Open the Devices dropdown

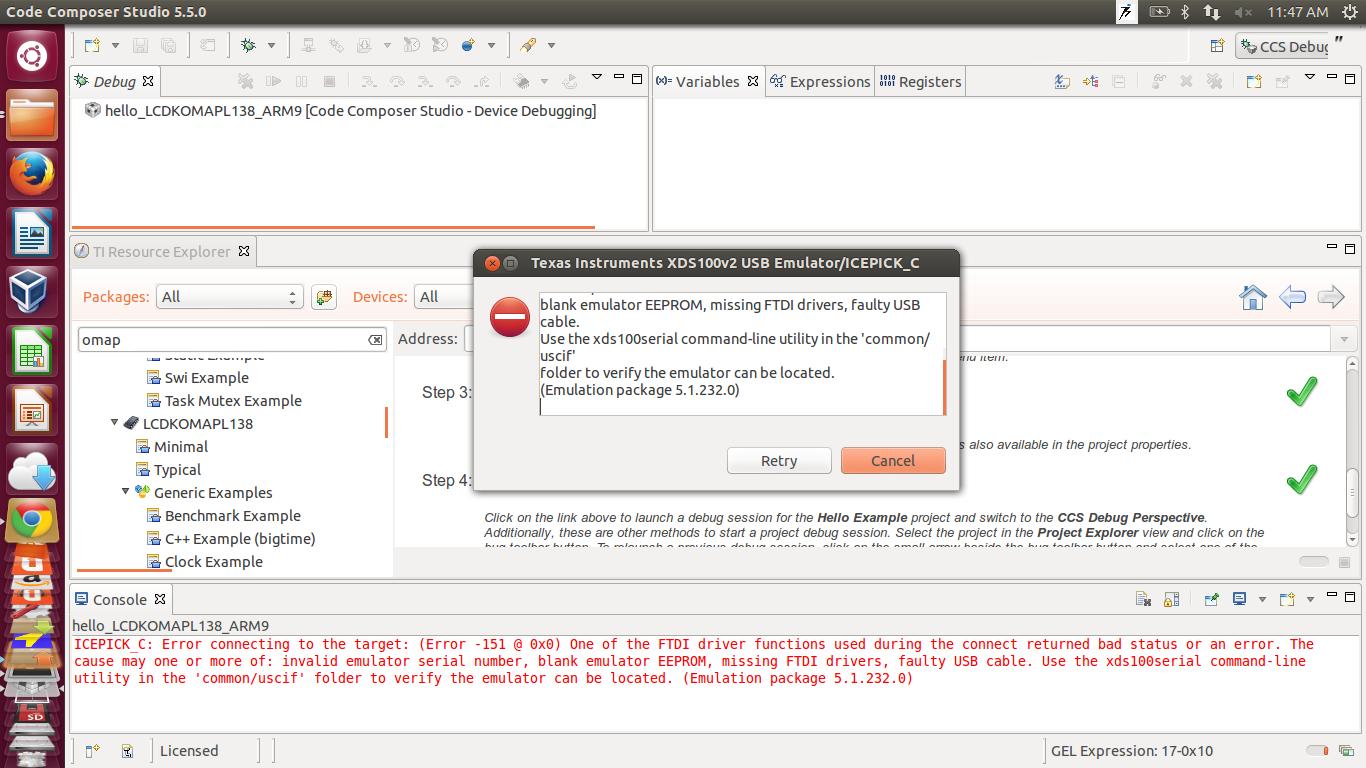(443, 297)
